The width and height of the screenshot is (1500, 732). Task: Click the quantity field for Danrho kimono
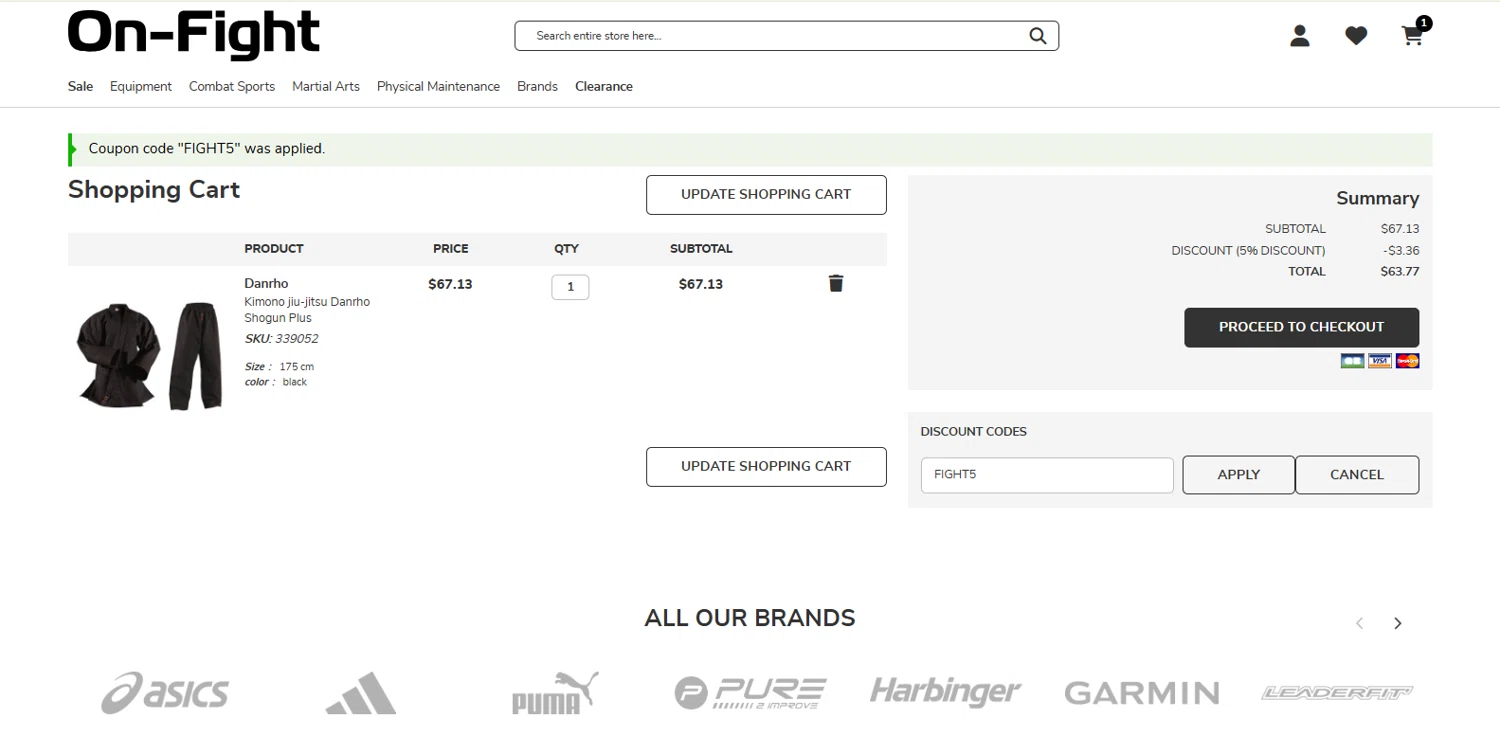coord(570,287)
